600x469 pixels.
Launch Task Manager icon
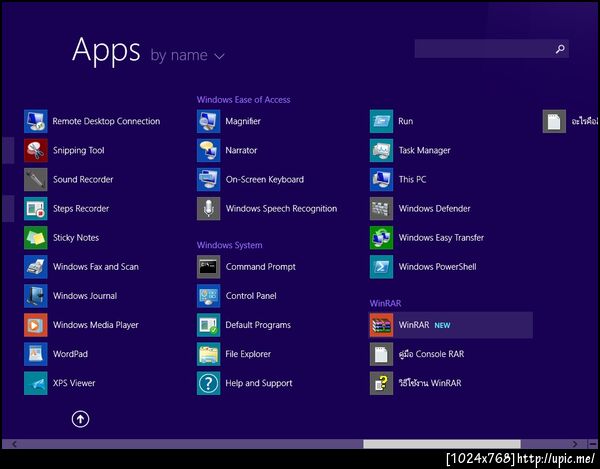(382, 150)
